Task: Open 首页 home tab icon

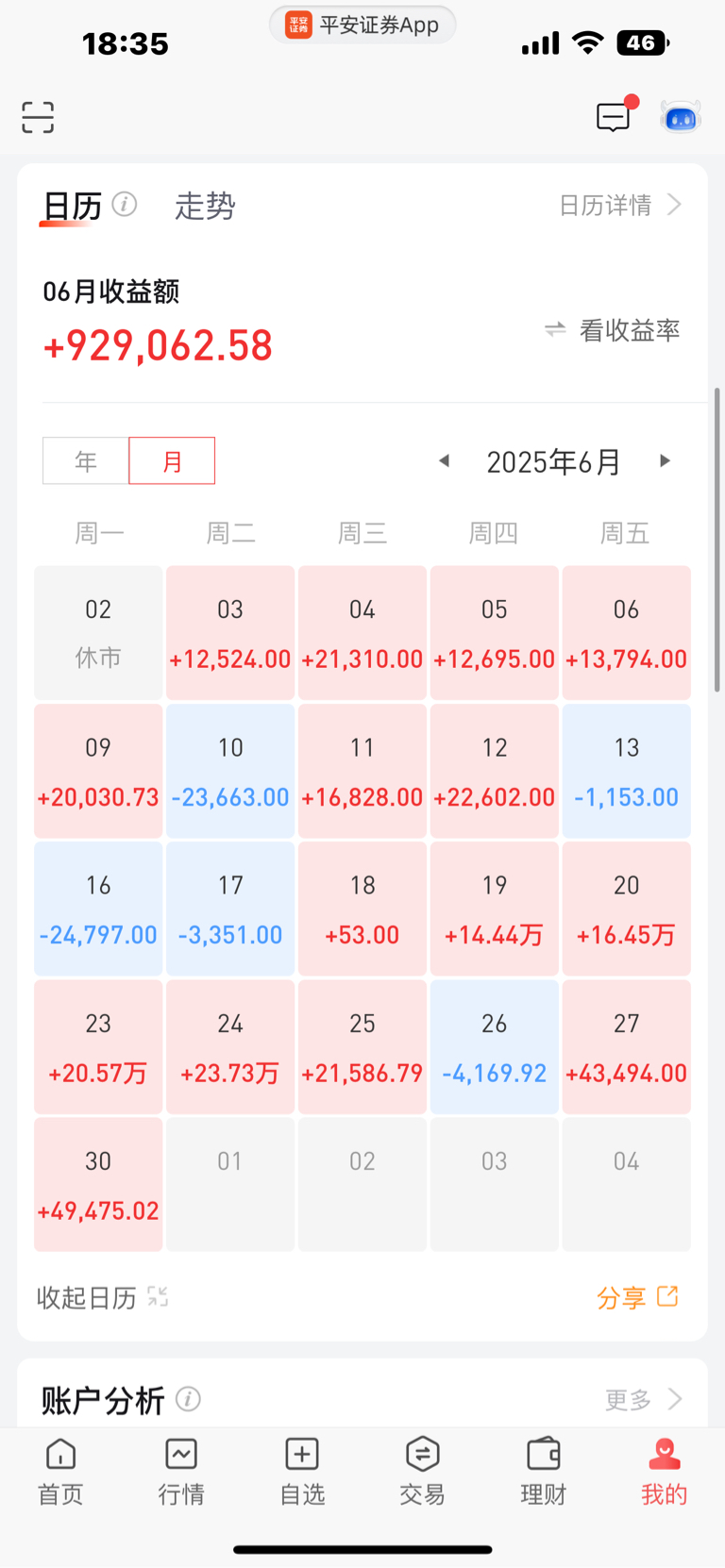Action: click(60, 1454)
